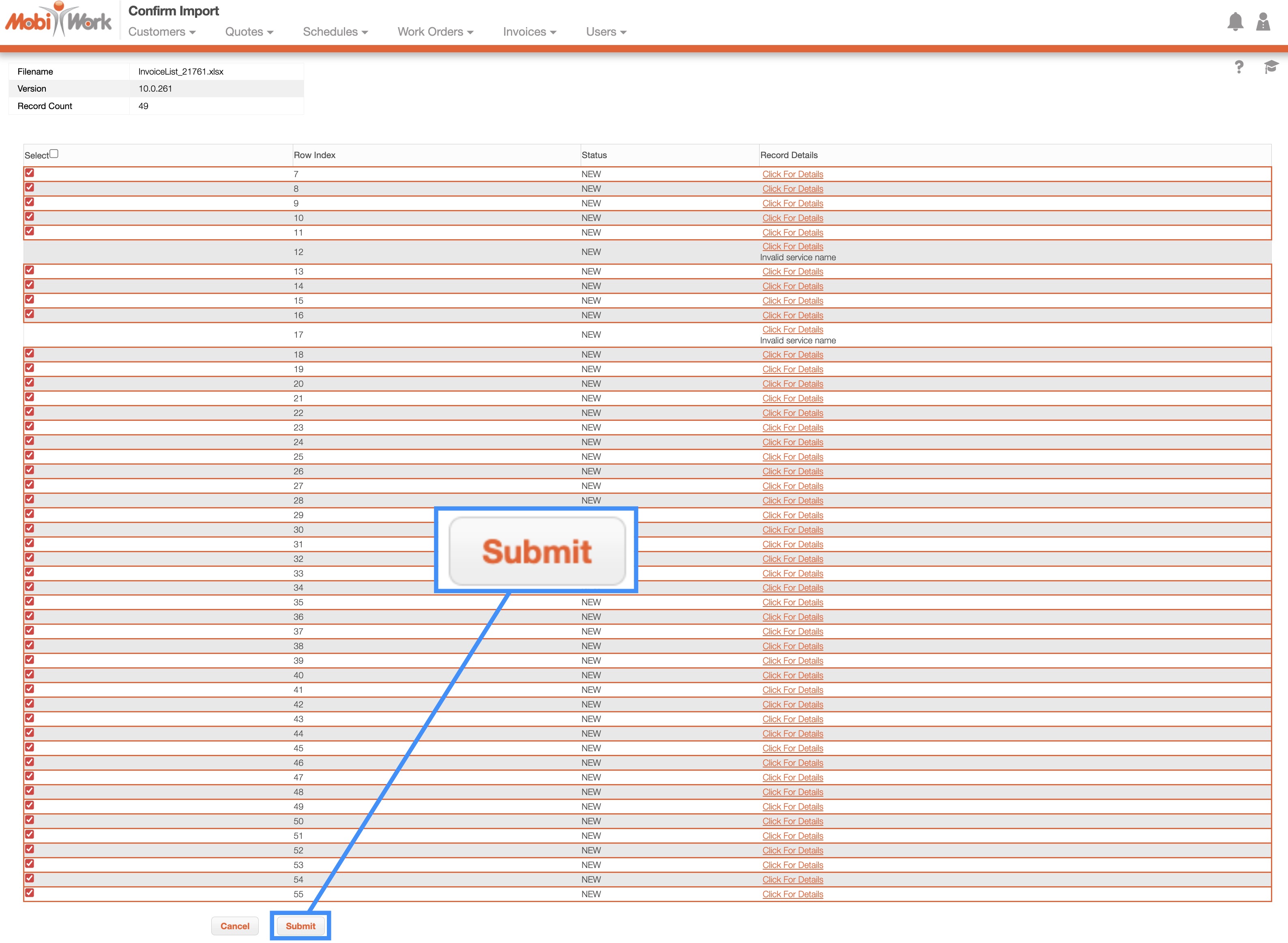The image size is (1288, 943).
Task: Deselect the row 13 checkbox
Action: tap(30, 270)
